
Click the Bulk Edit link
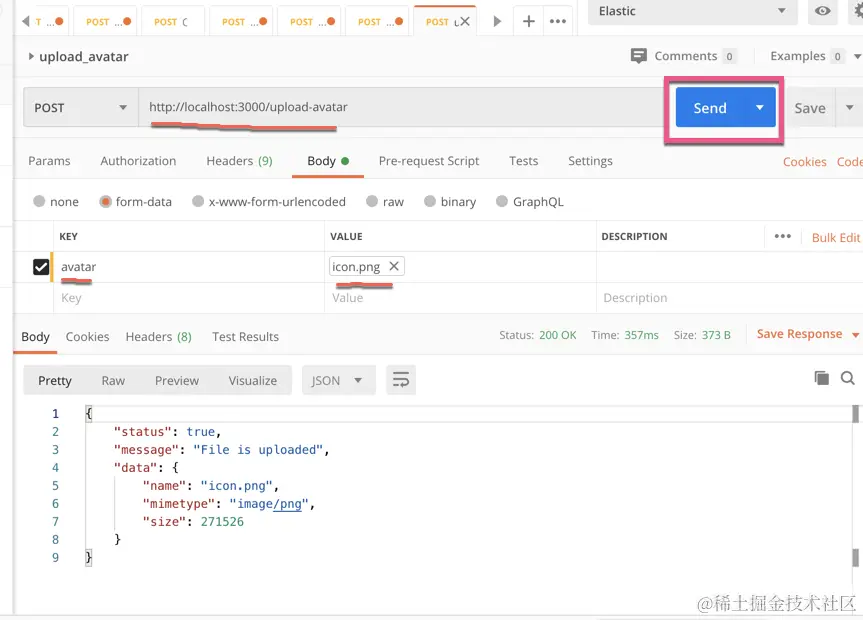point(835,237)
